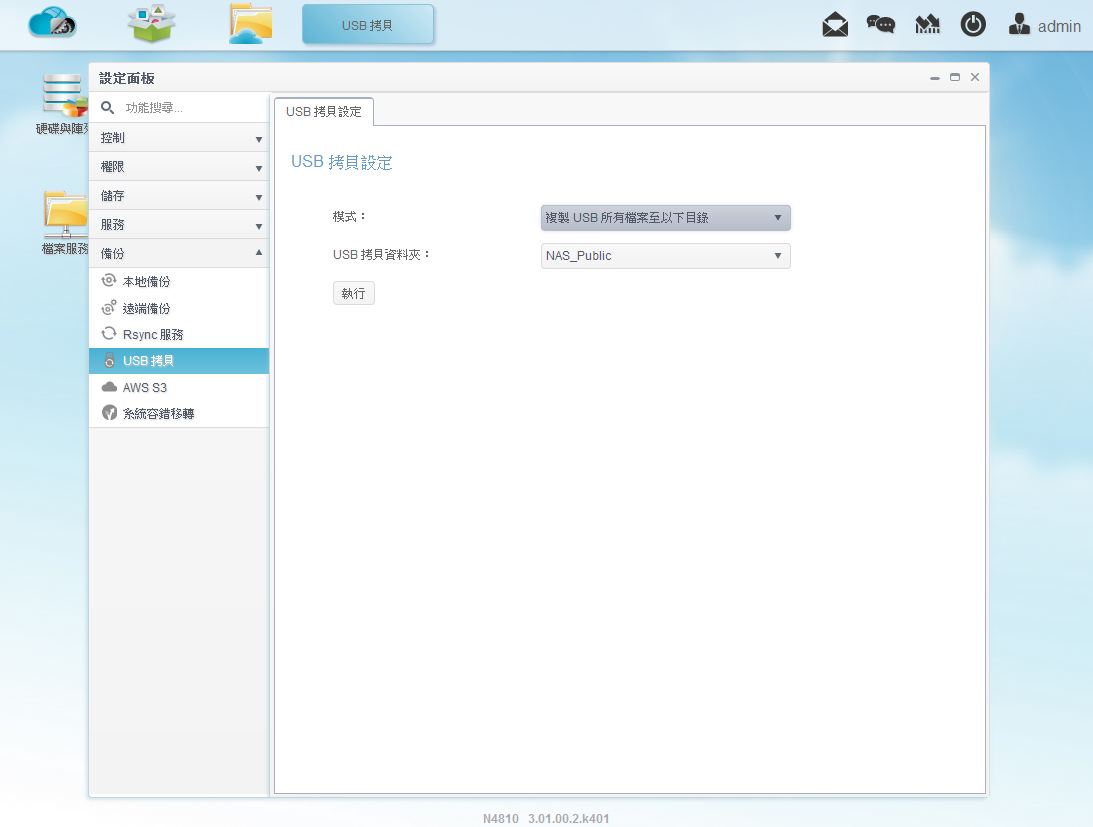
Task: Click the 模式 label
Action: 349,217
